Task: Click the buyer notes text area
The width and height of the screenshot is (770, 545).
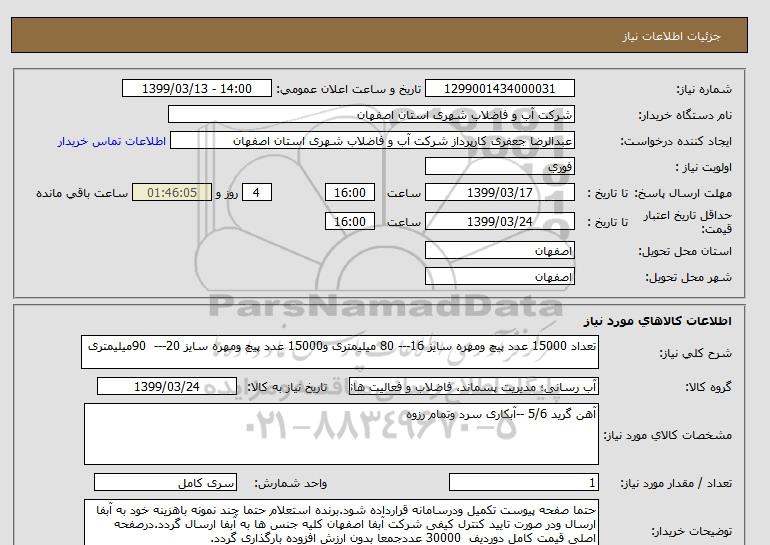Action: point(341,522)
